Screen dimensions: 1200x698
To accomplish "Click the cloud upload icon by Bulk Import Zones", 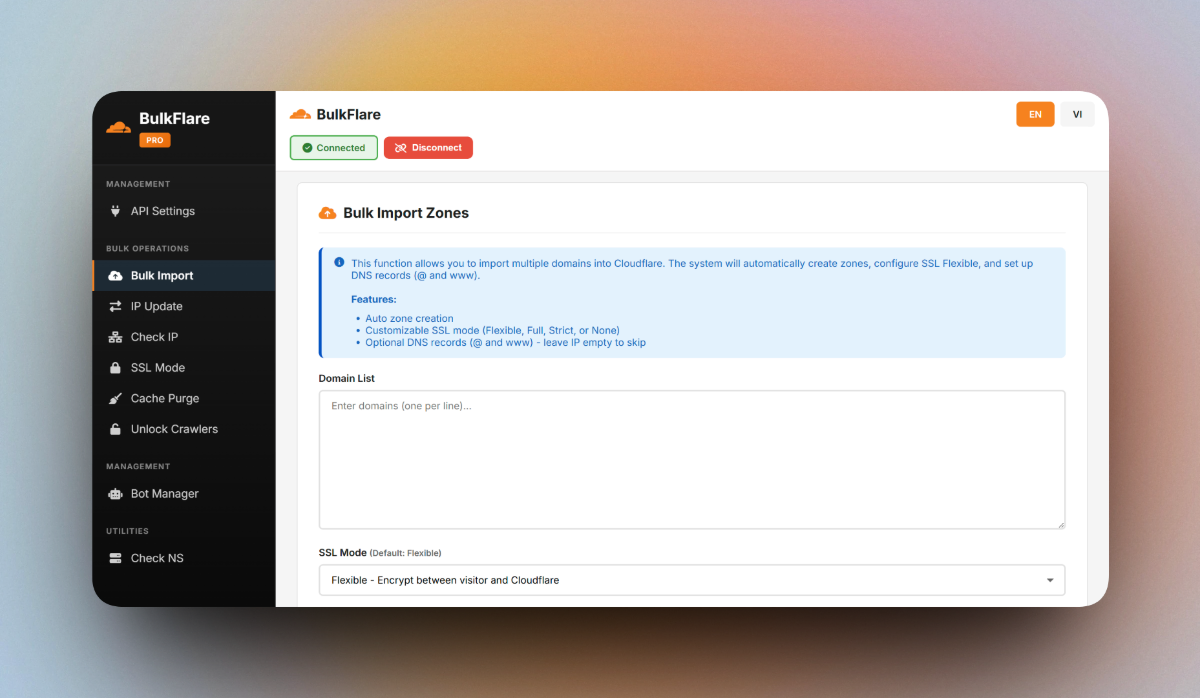I will point(327,213).
